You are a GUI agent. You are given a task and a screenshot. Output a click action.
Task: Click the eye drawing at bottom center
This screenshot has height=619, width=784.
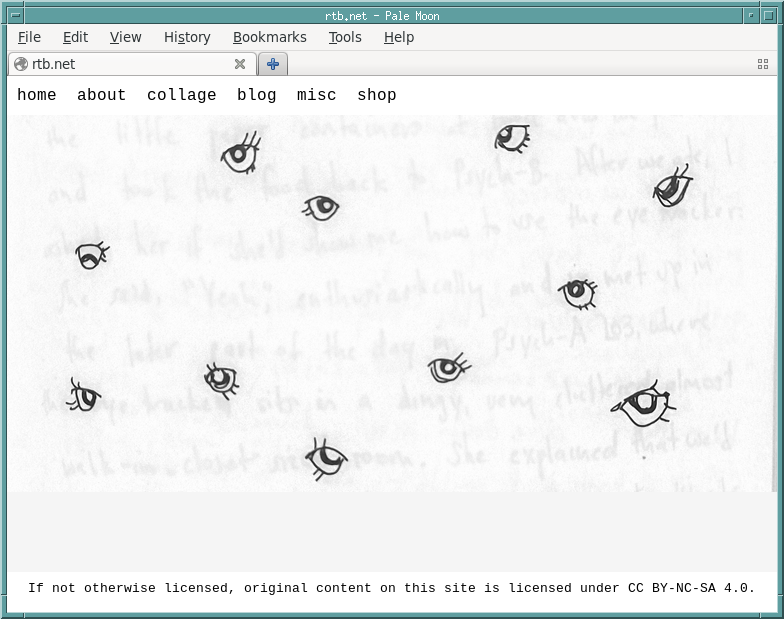324,459
